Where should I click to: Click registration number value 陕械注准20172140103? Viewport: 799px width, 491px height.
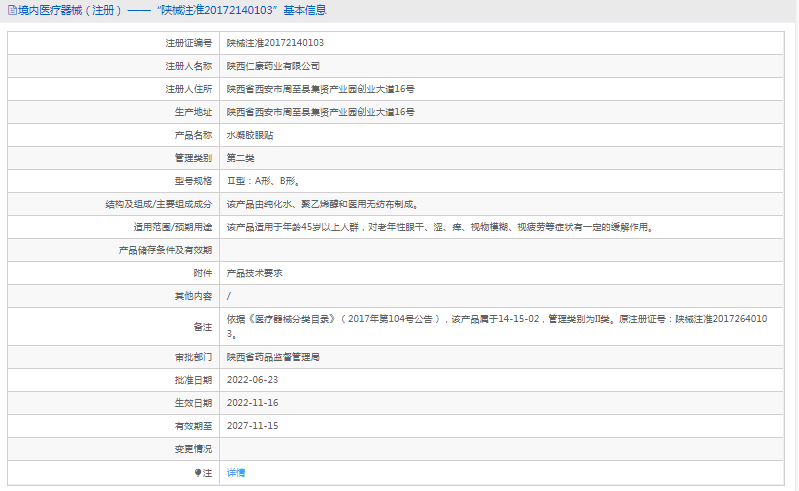tap(274, 43)
